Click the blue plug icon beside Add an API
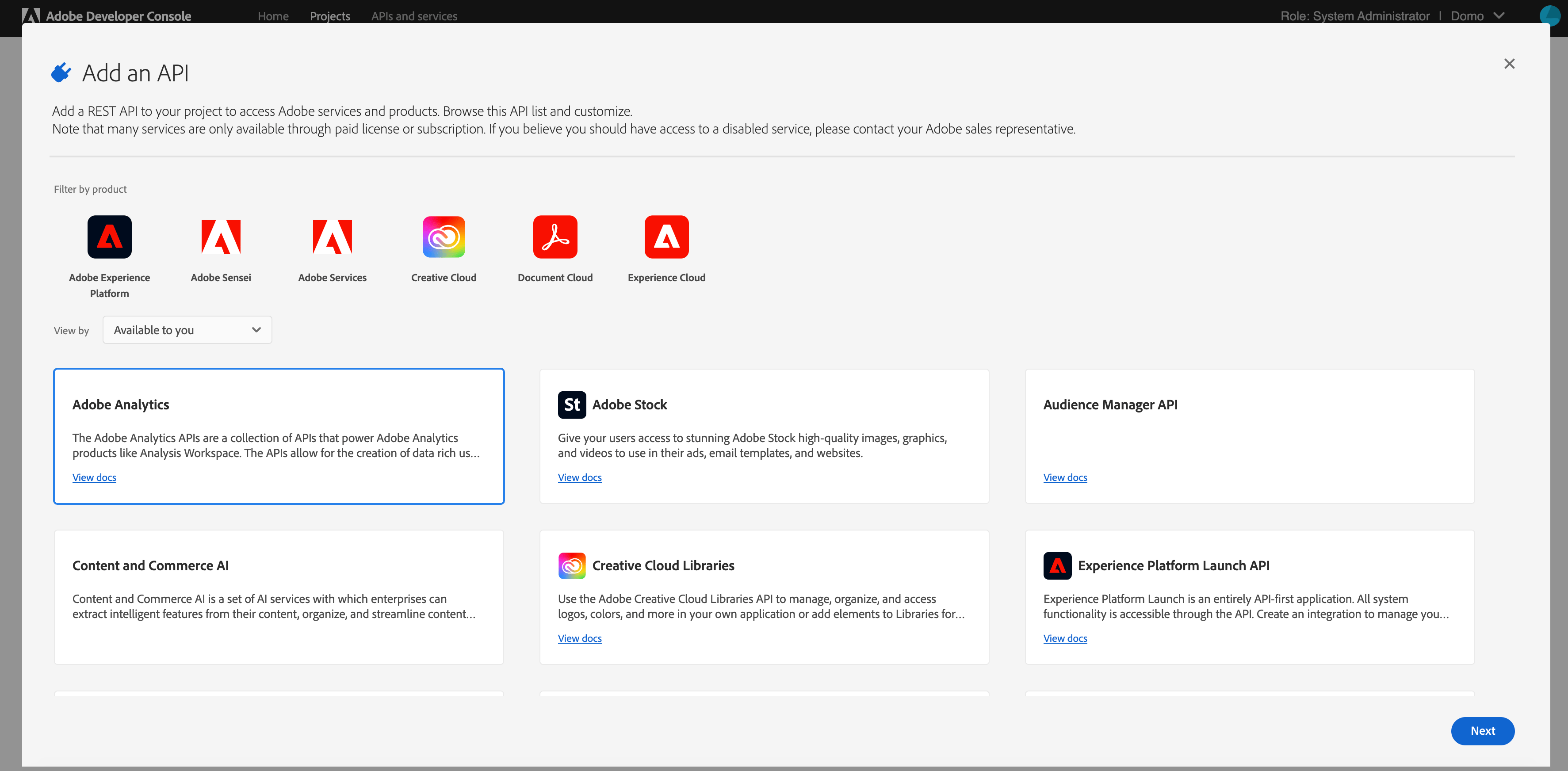1568x771 pixels. pos(61,73)
